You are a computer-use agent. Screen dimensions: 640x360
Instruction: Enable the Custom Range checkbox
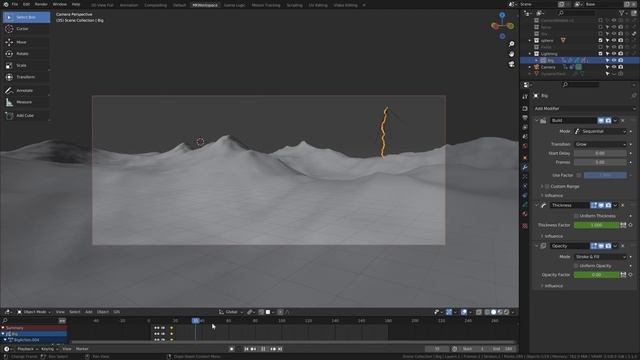(x=547, y=187)
